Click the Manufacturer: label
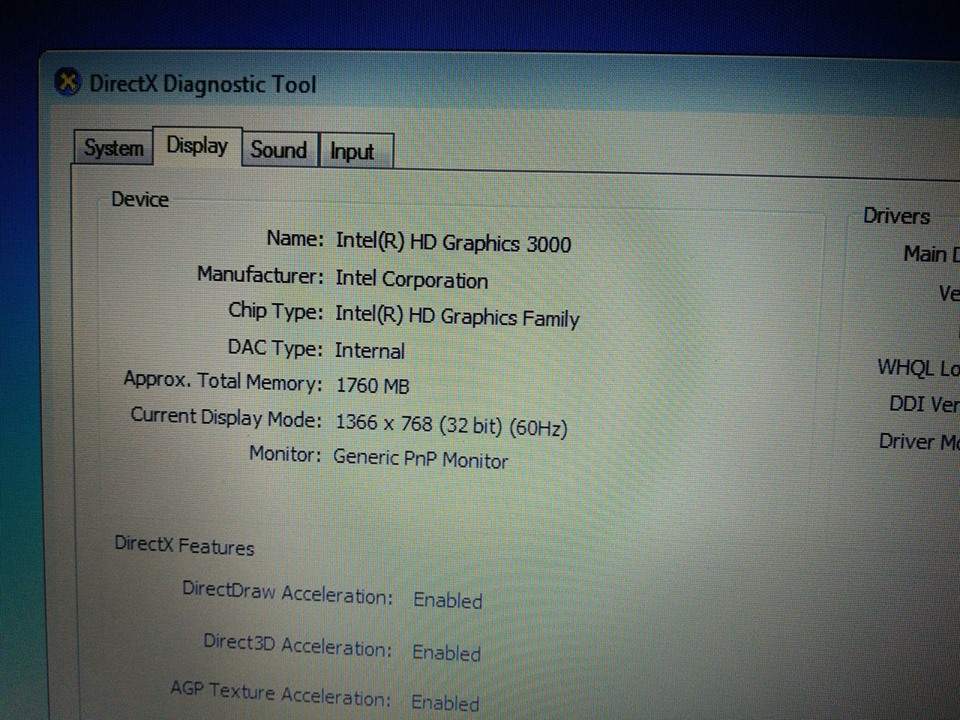 (260, 275)
